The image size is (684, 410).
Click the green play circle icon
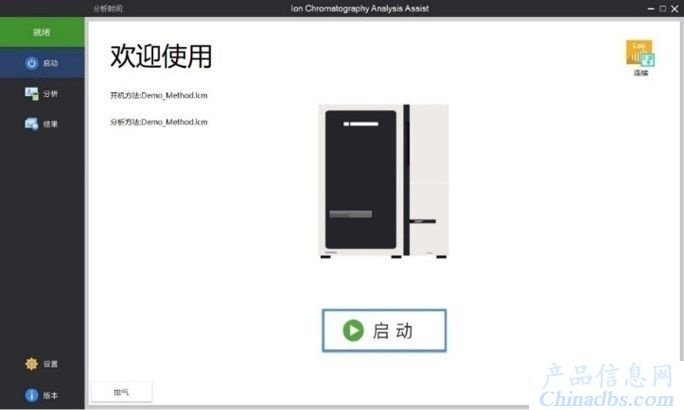click(x=353, y=330)
